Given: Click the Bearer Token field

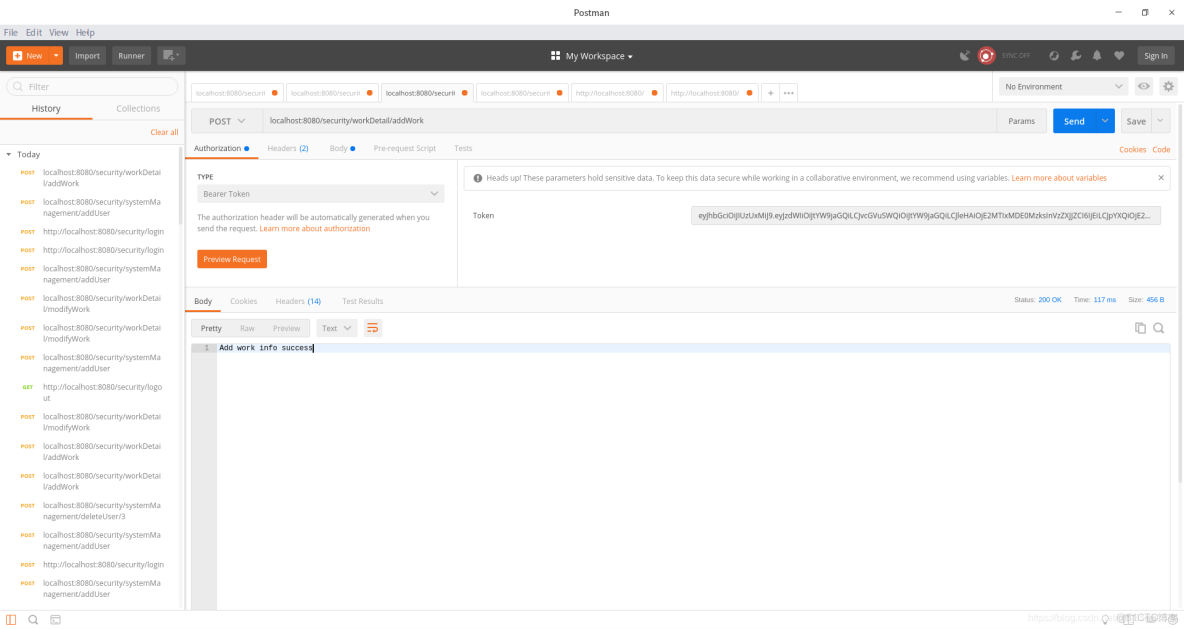Looking at the screenshot, I should 320,193.
